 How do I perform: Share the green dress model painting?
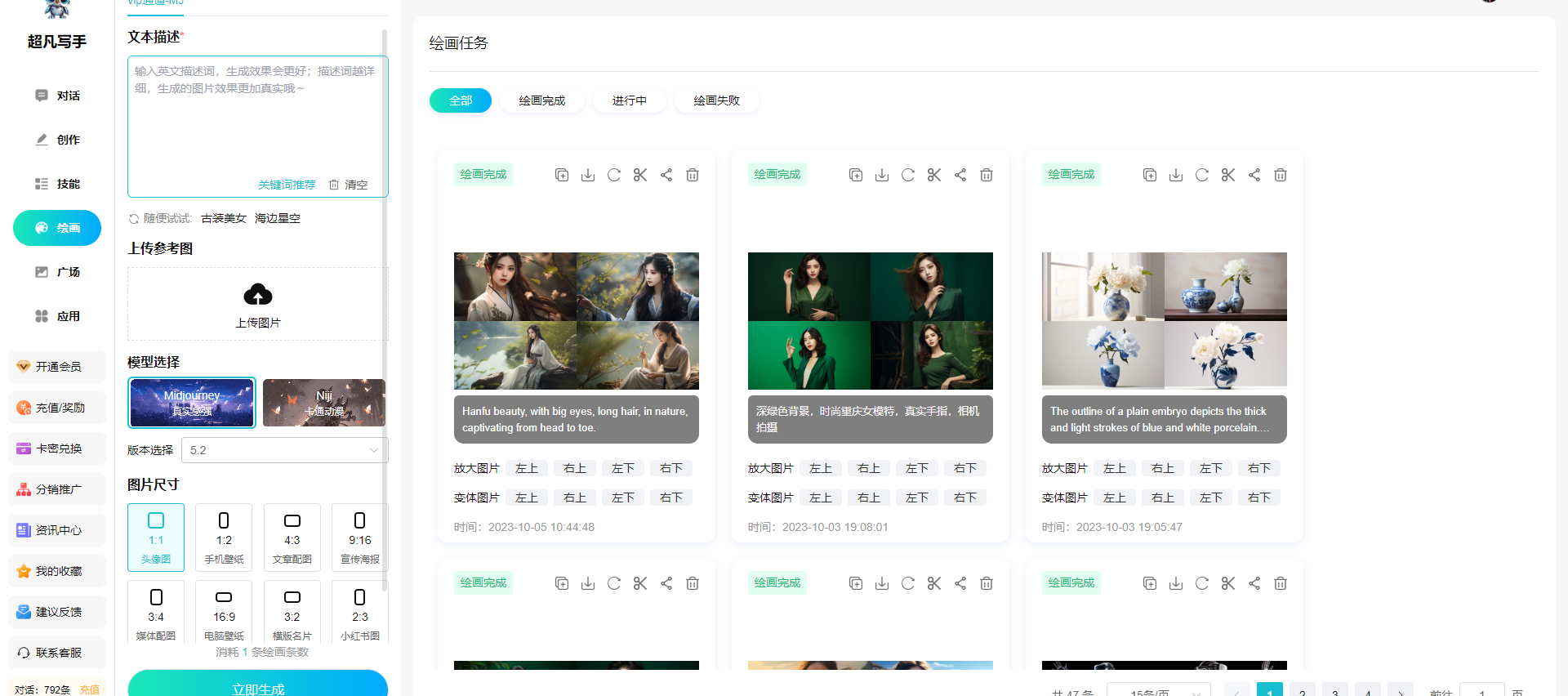[x=960, y=175]
